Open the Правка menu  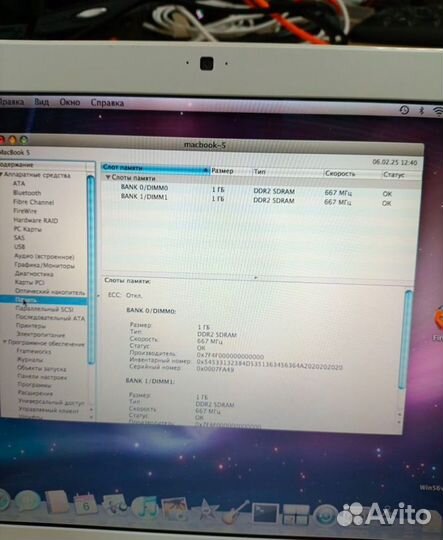point(11,102)
